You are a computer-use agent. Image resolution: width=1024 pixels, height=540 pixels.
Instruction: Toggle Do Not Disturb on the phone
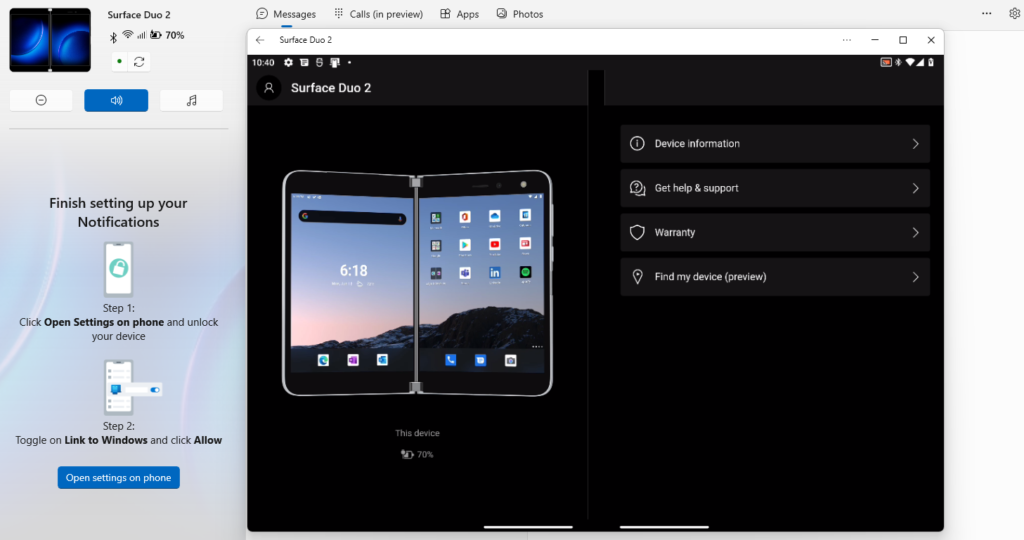tap(41, 100)
